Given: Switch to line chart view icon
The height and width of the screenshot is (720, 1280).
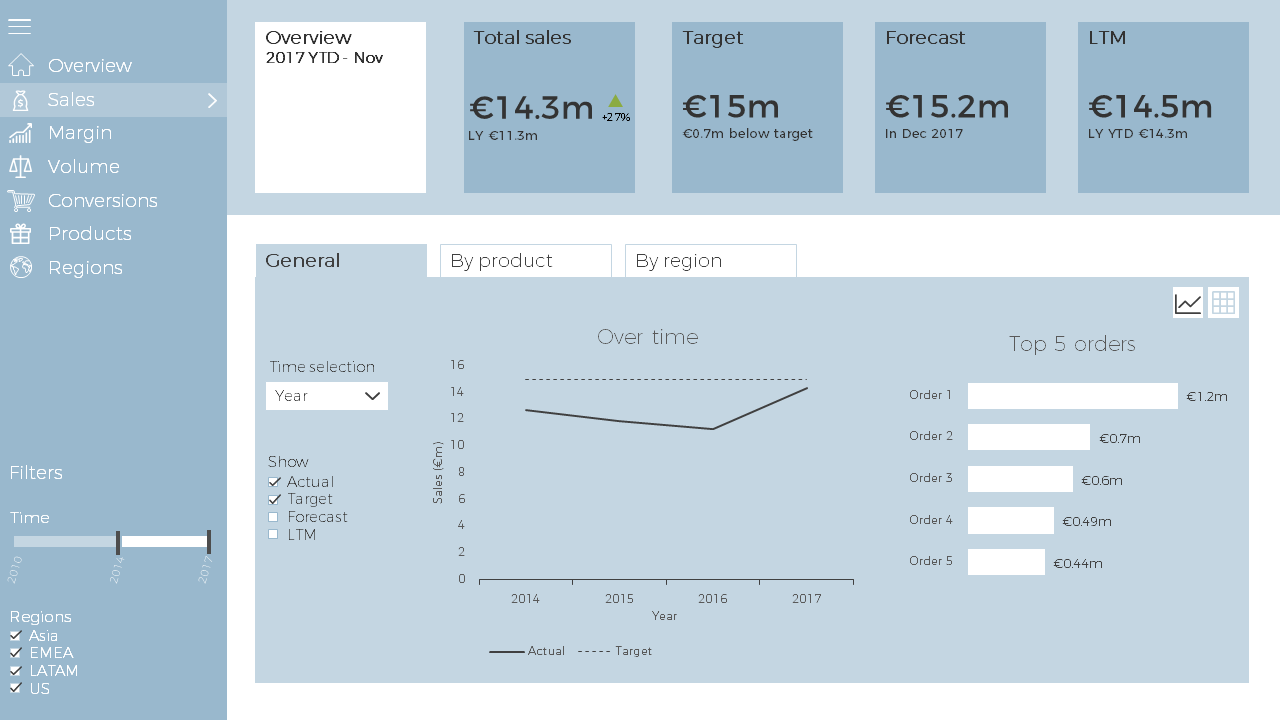Looking at the screenshot, I should pos(1188,303).
